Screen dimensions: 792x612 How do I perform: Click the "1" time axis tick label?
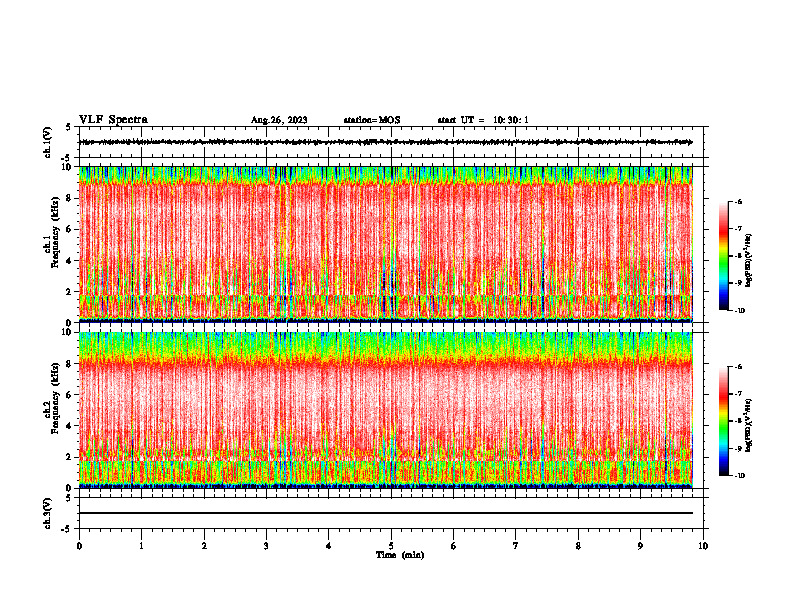[x=141, y=546]
